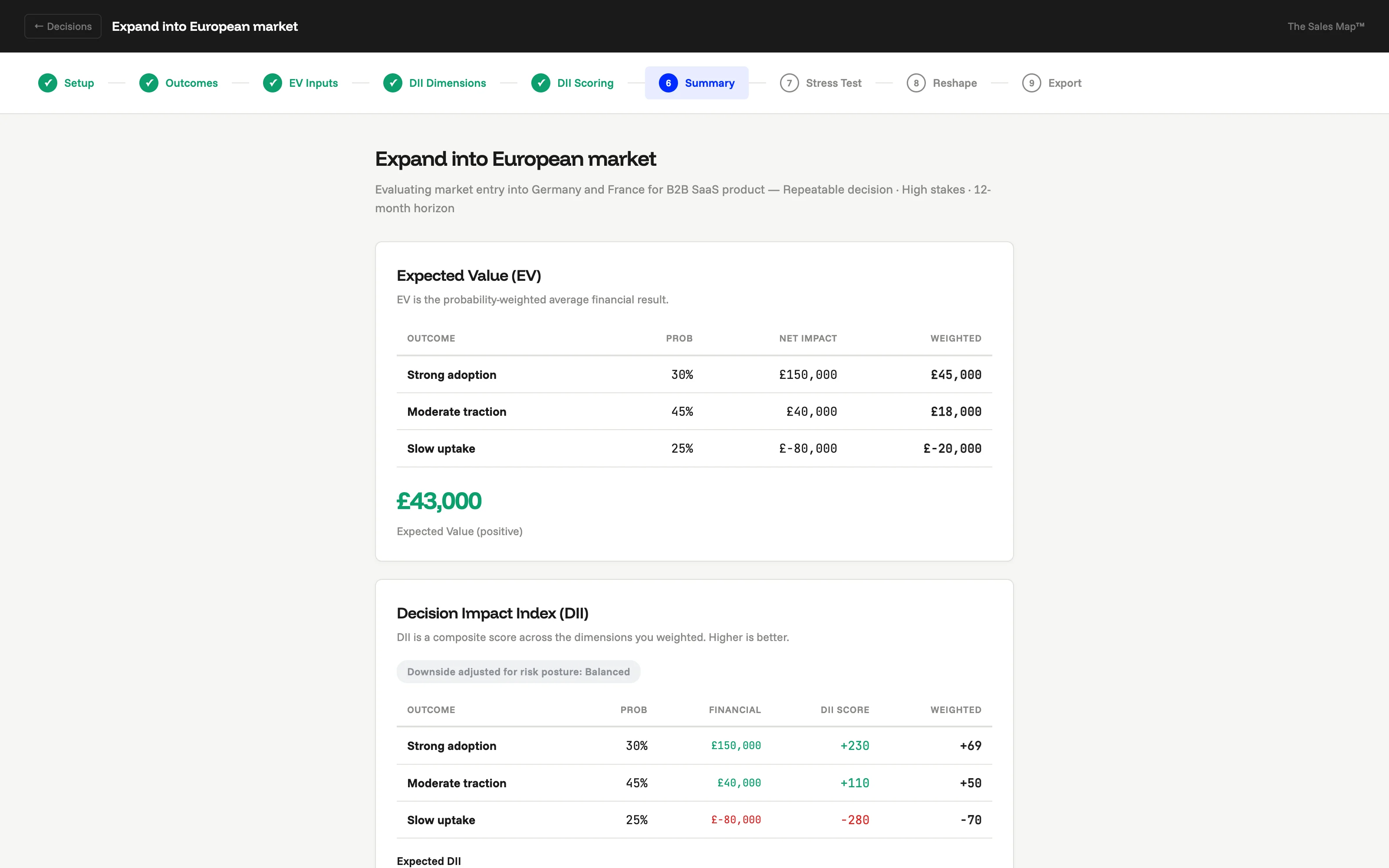Click the green checkmark icon beside Setup

pyautogui.click(x=48, y=82)
